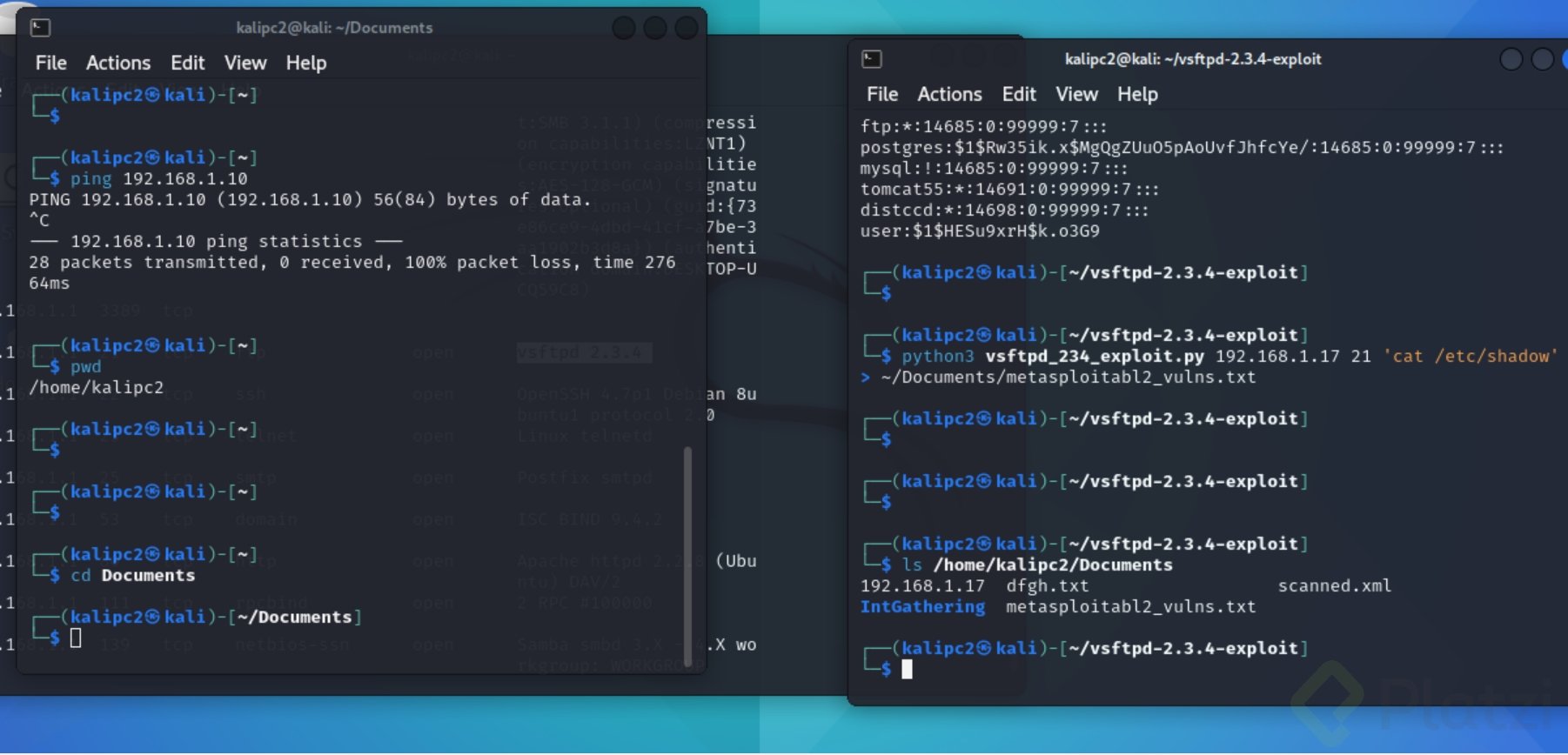Open the View menu in the vsftpd-2.3.4-exploit terminal
Image resolution: width=1568 pixels, height=755 pixels.
pyautogui.click(x=1077, y=94)
